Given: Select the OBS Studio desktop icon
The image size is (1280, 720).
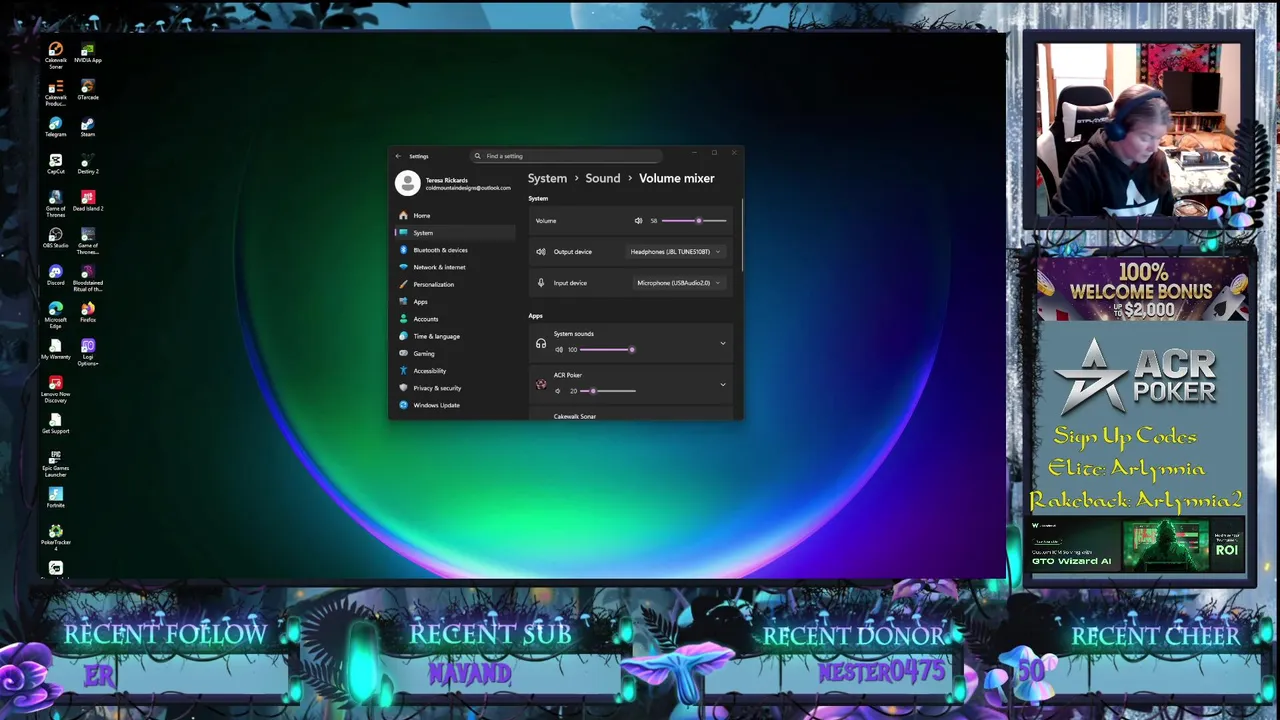Looking at the screenshot, I should (56, 238).
